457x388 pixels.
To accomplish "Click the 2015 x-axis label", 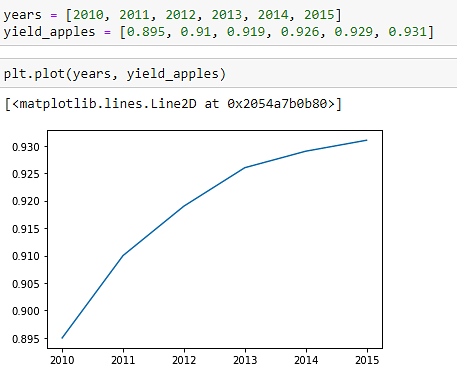I will pos(367,360).
